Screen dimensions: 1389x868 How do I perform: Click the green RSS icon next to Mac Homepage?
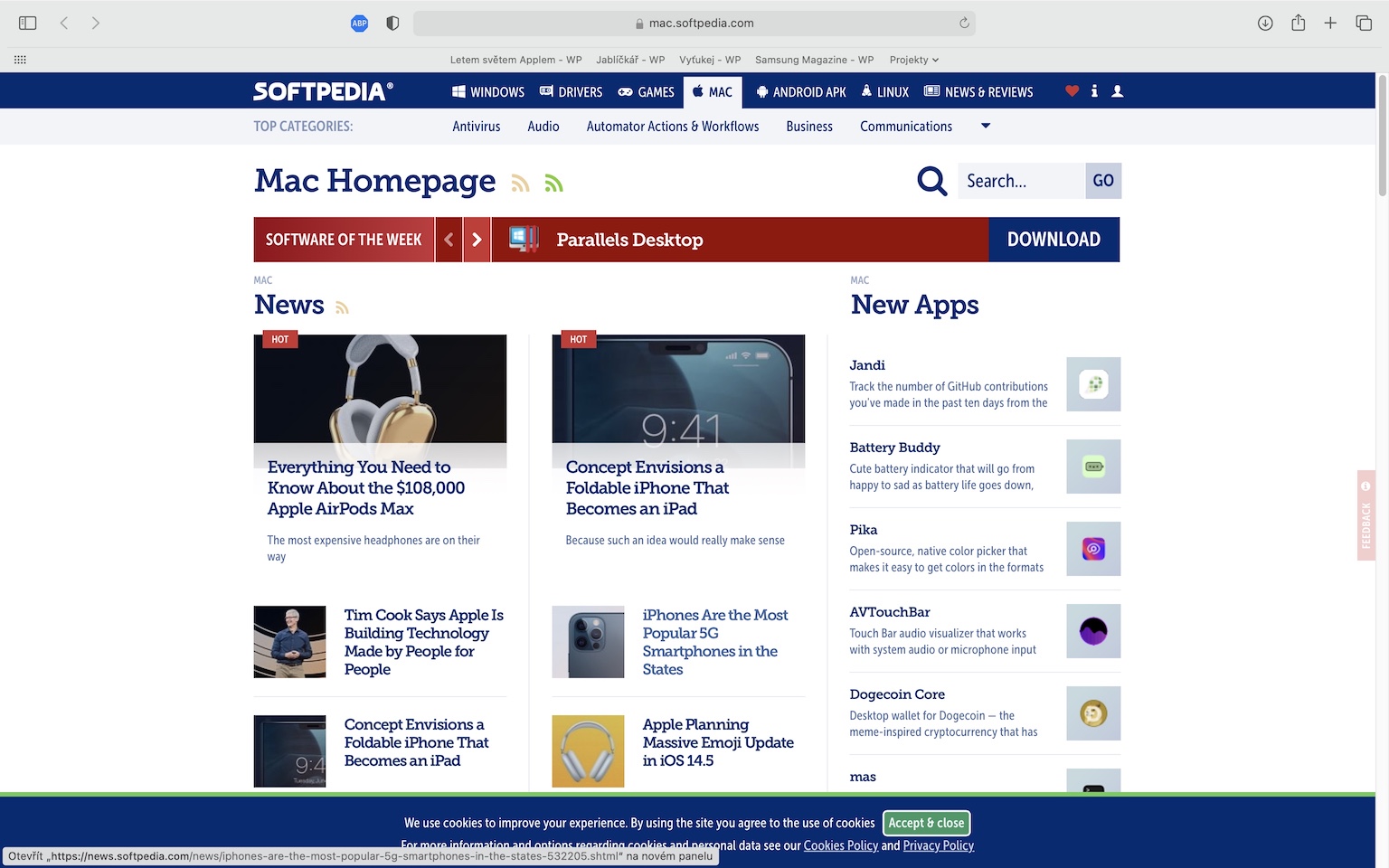(554, 184)
